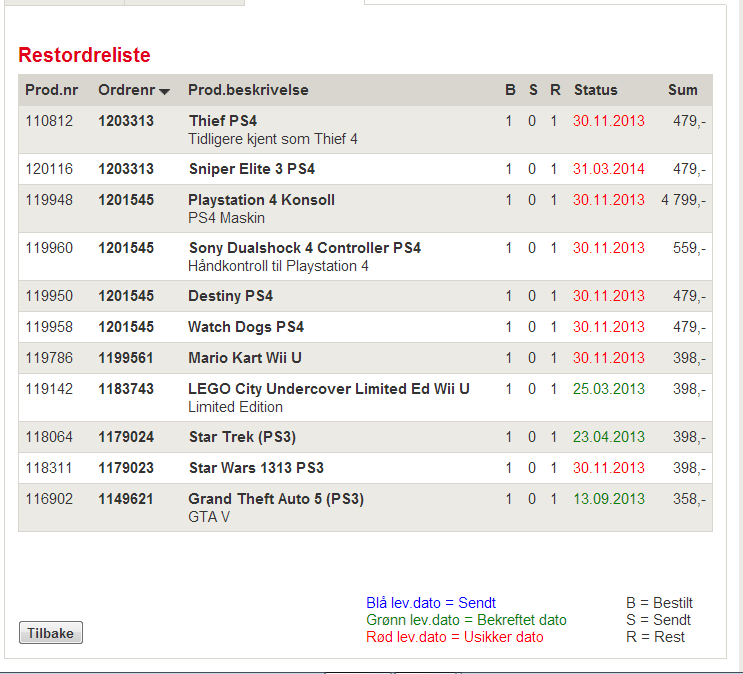Click the Status column header
Viewport: 743px width, 674px height.
point(596,90)
